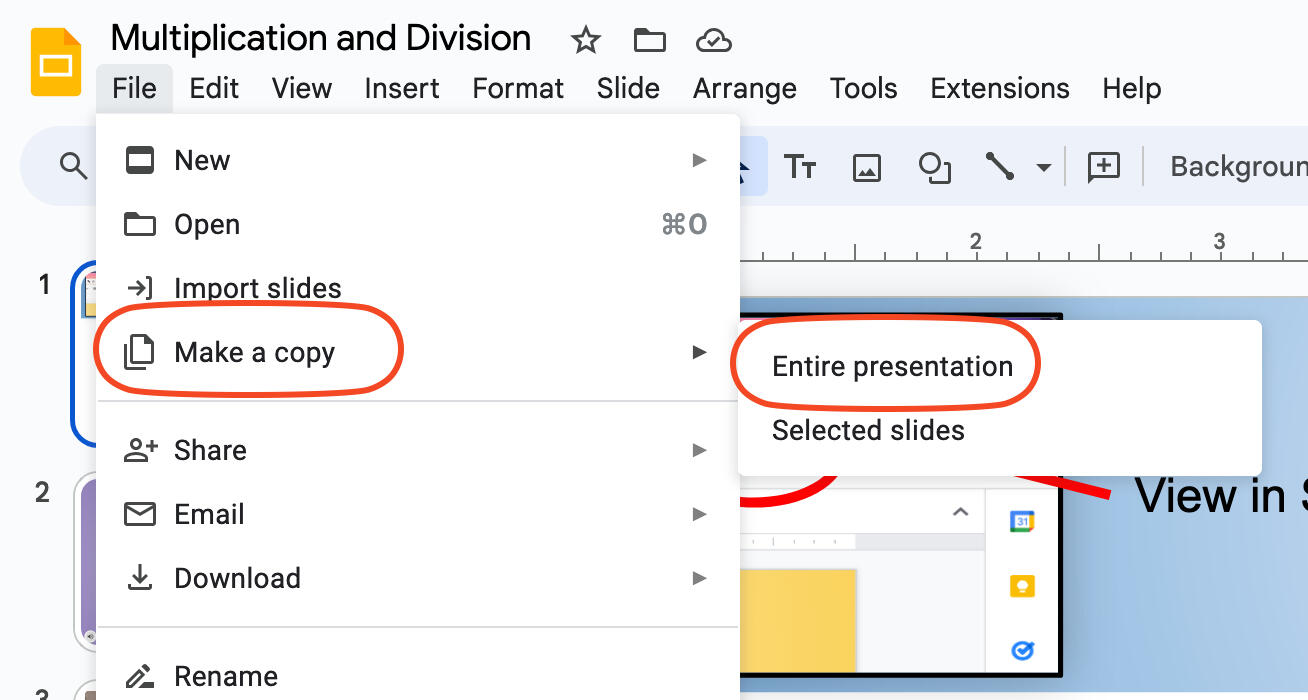This screenshot has width=1308, height=700.
Task: Select the Line tool
Action: click(x=998, y=166)
